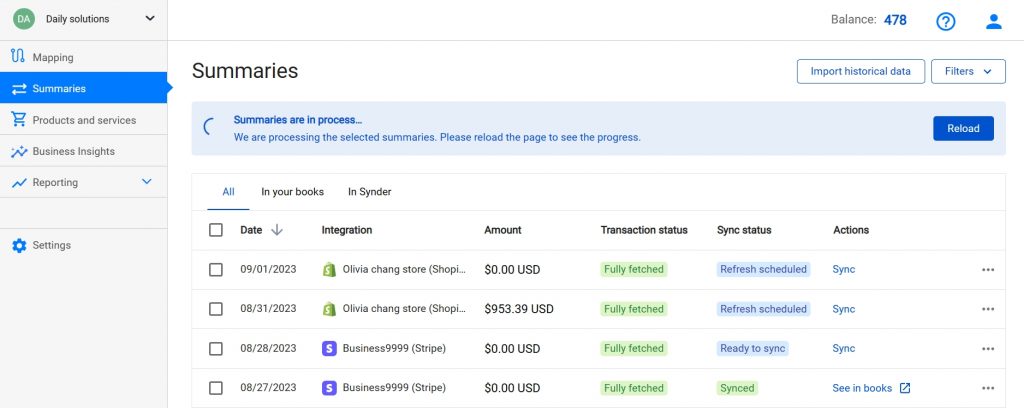
Task: Click the 08/27/2023 date cell
Action: click(x=268, y=388)
